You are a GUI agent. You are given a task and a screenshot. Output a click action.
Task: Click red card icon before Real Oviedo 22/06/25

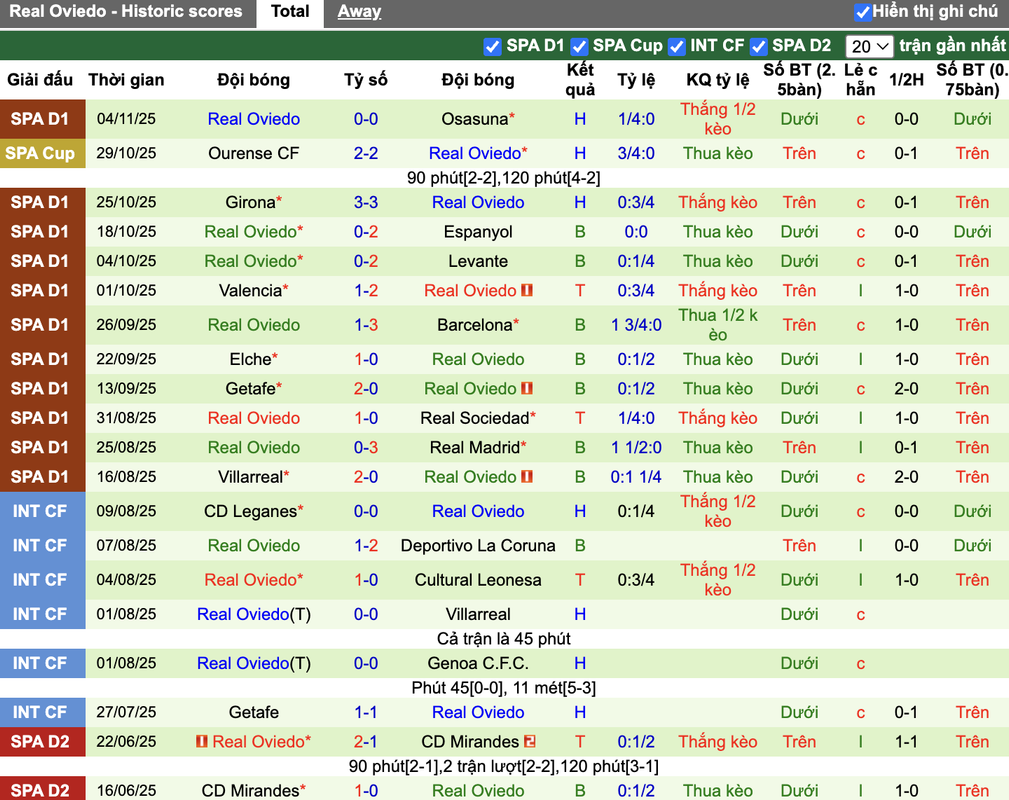pyautogui.click(x=202, y=741)
